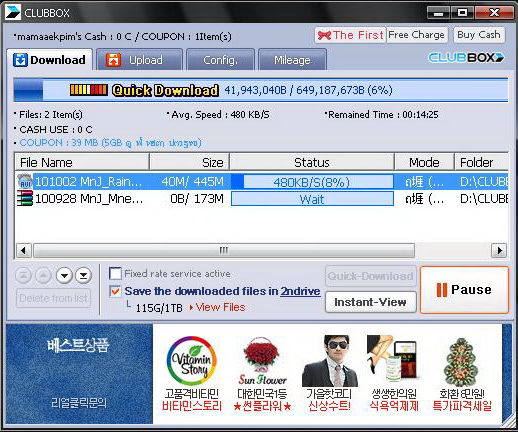
Task: Minimize the CLUBBOX window
Action: (x=438, y=13)
